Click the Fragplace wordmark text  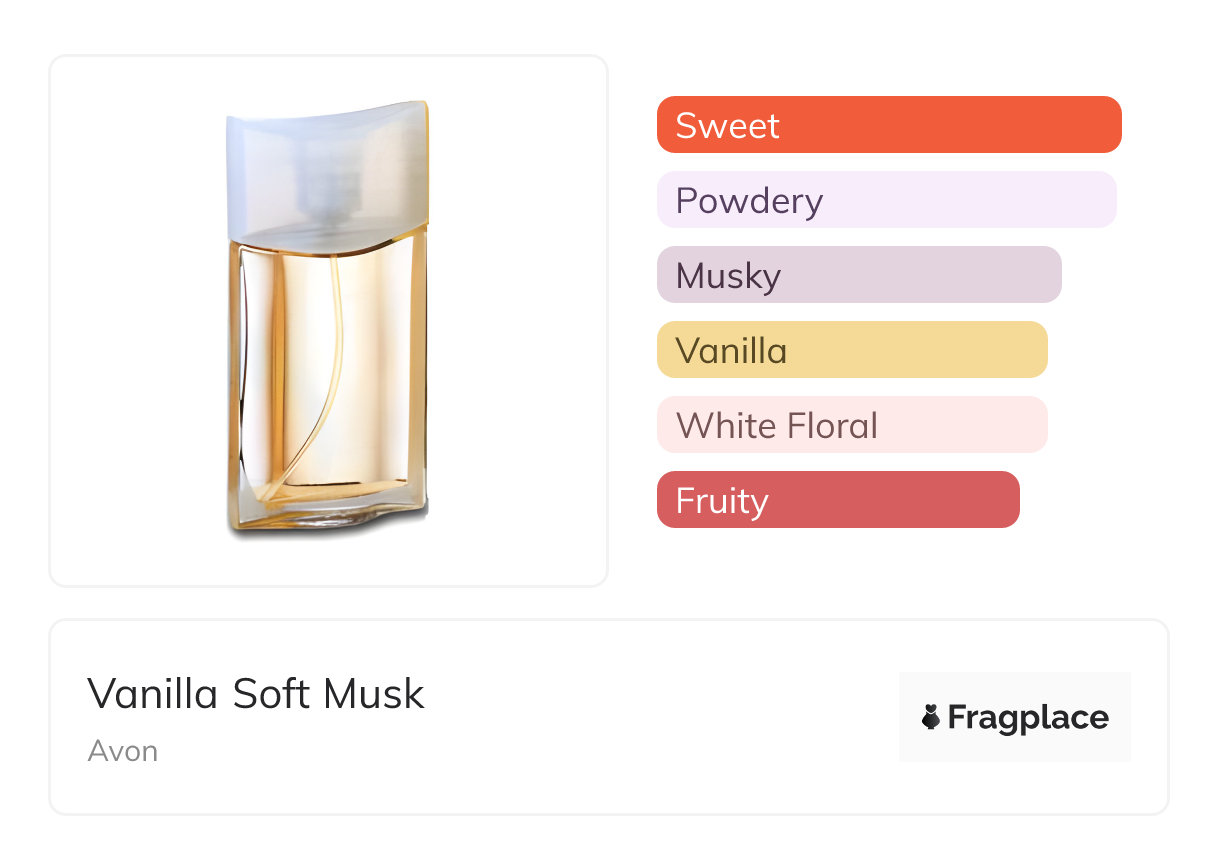coord(1028,718)
